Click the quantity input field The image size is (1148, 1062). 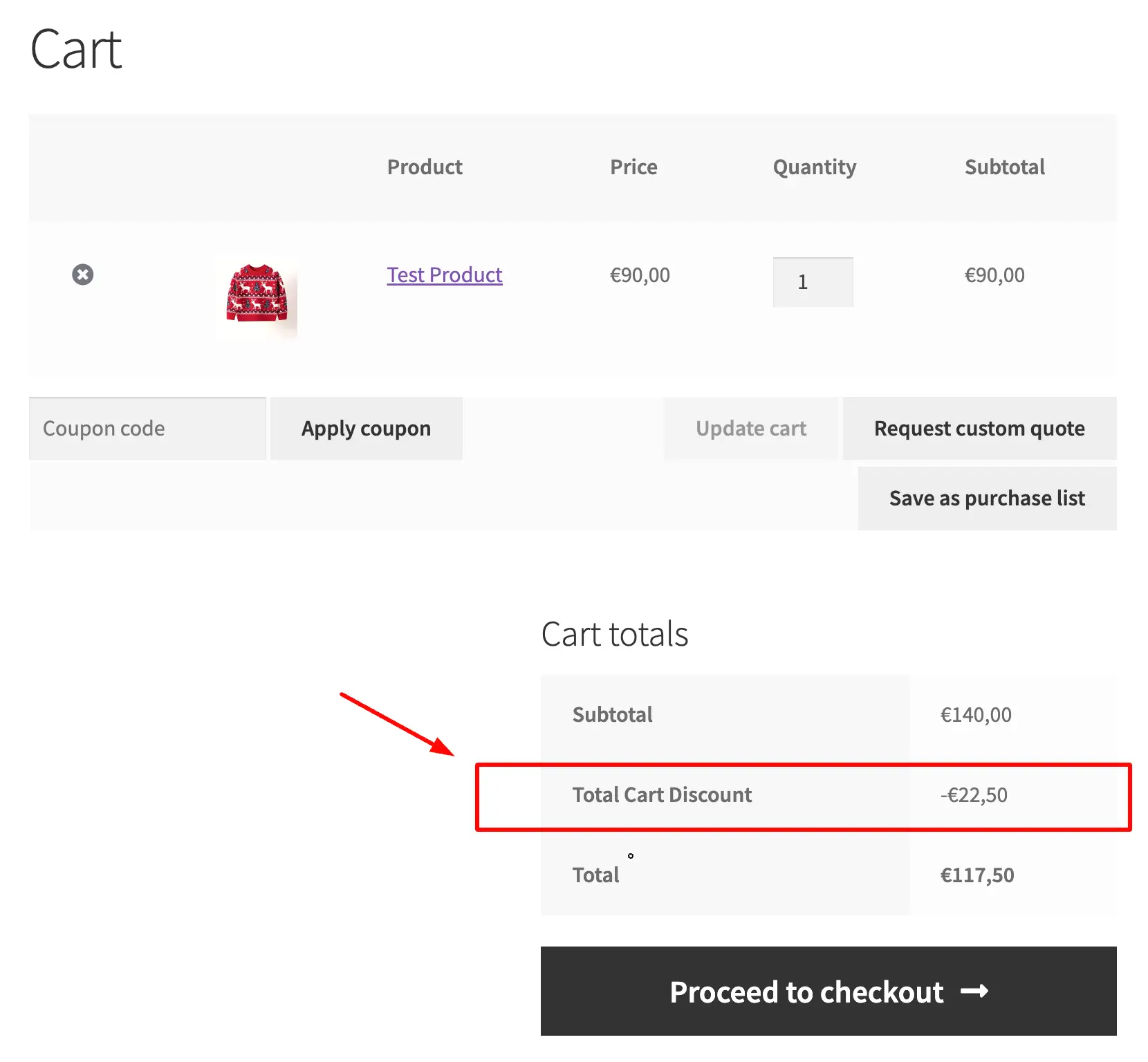point(813,282)
